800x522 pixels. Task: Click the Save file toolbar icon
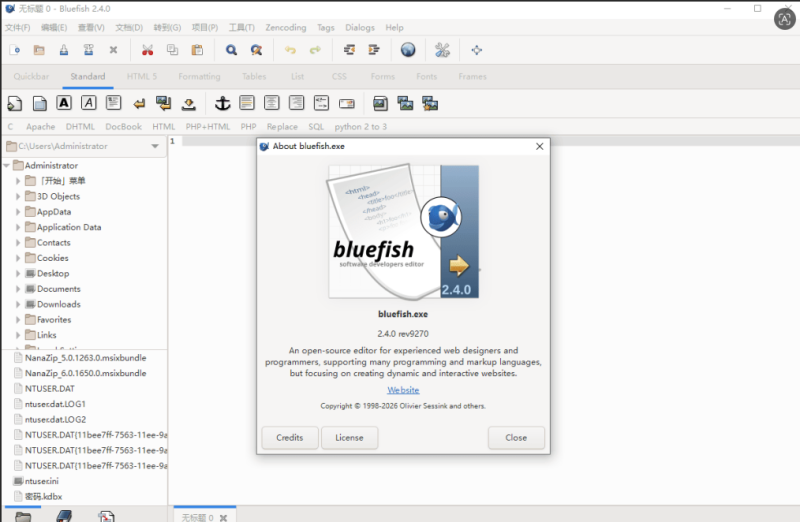[x=64, y=50]
